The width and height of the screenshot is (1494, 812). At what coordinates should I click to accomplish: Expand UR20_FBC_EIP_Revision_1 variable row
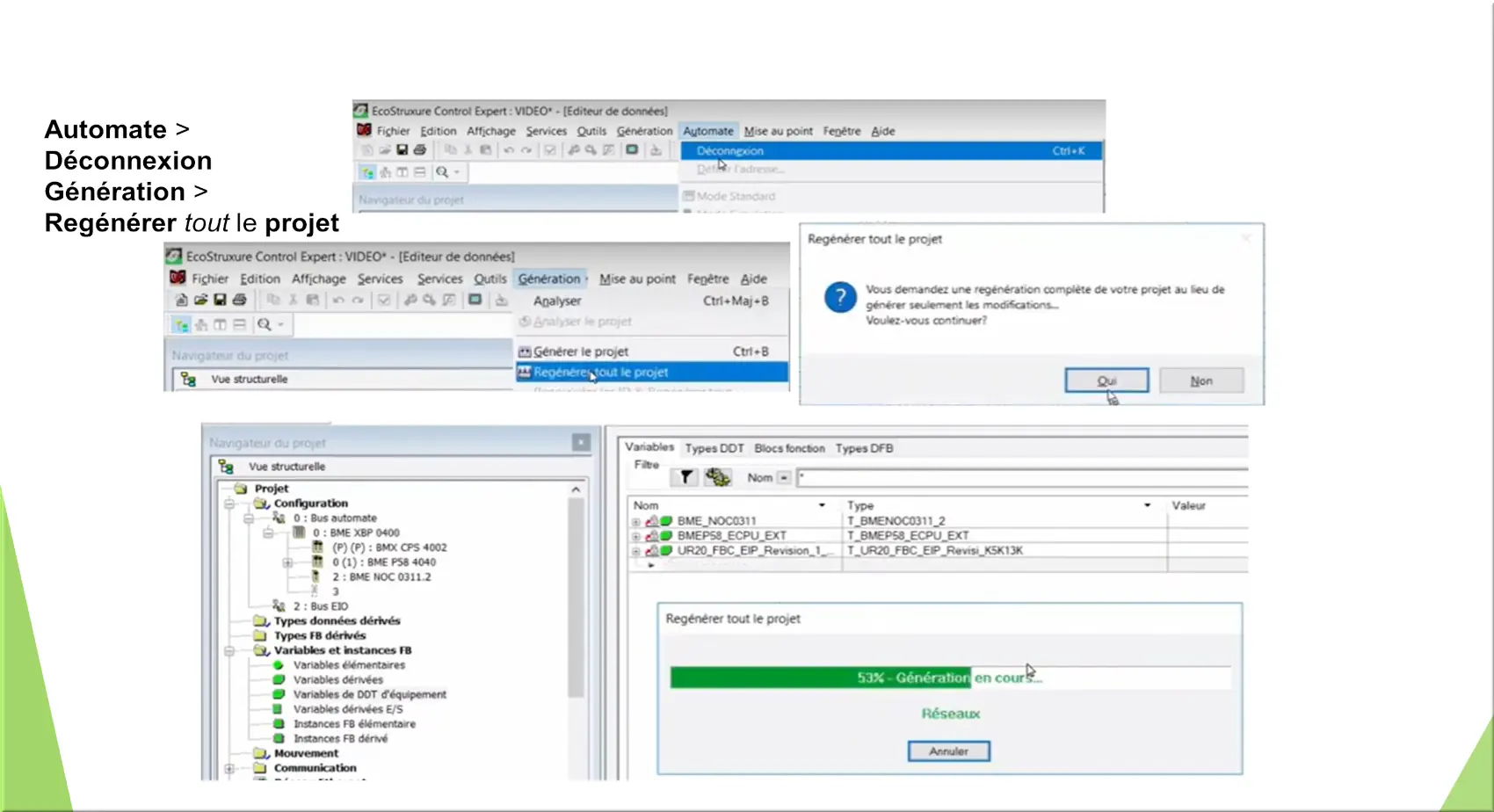635,551
